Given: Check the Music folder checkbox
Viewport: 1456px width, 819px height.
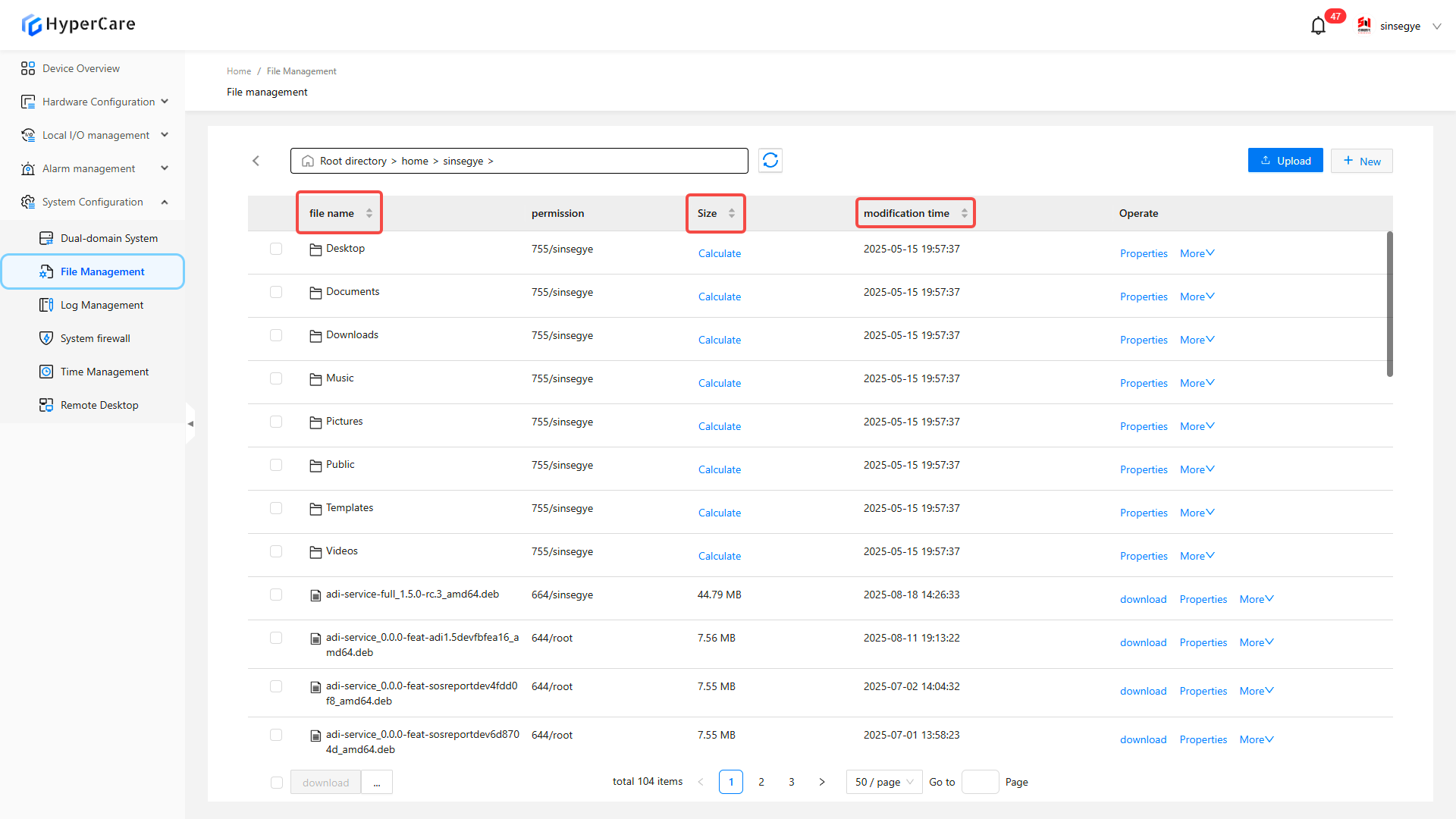Looking at the screenshot, I should tap(276, 378).
